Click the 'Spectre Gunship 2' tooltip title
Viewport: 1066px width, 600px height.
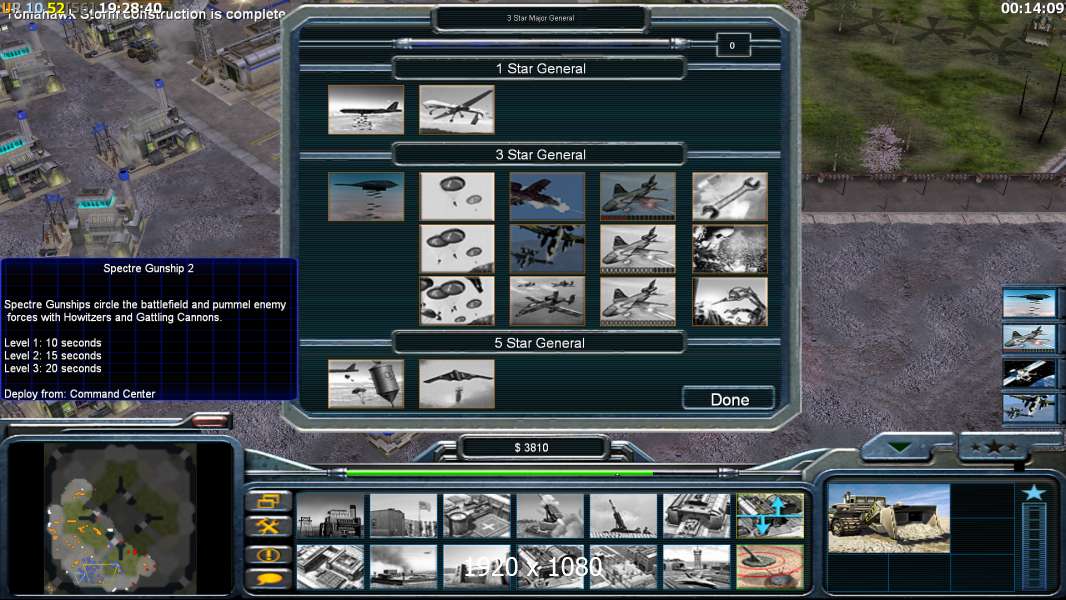tap(148, 268)
